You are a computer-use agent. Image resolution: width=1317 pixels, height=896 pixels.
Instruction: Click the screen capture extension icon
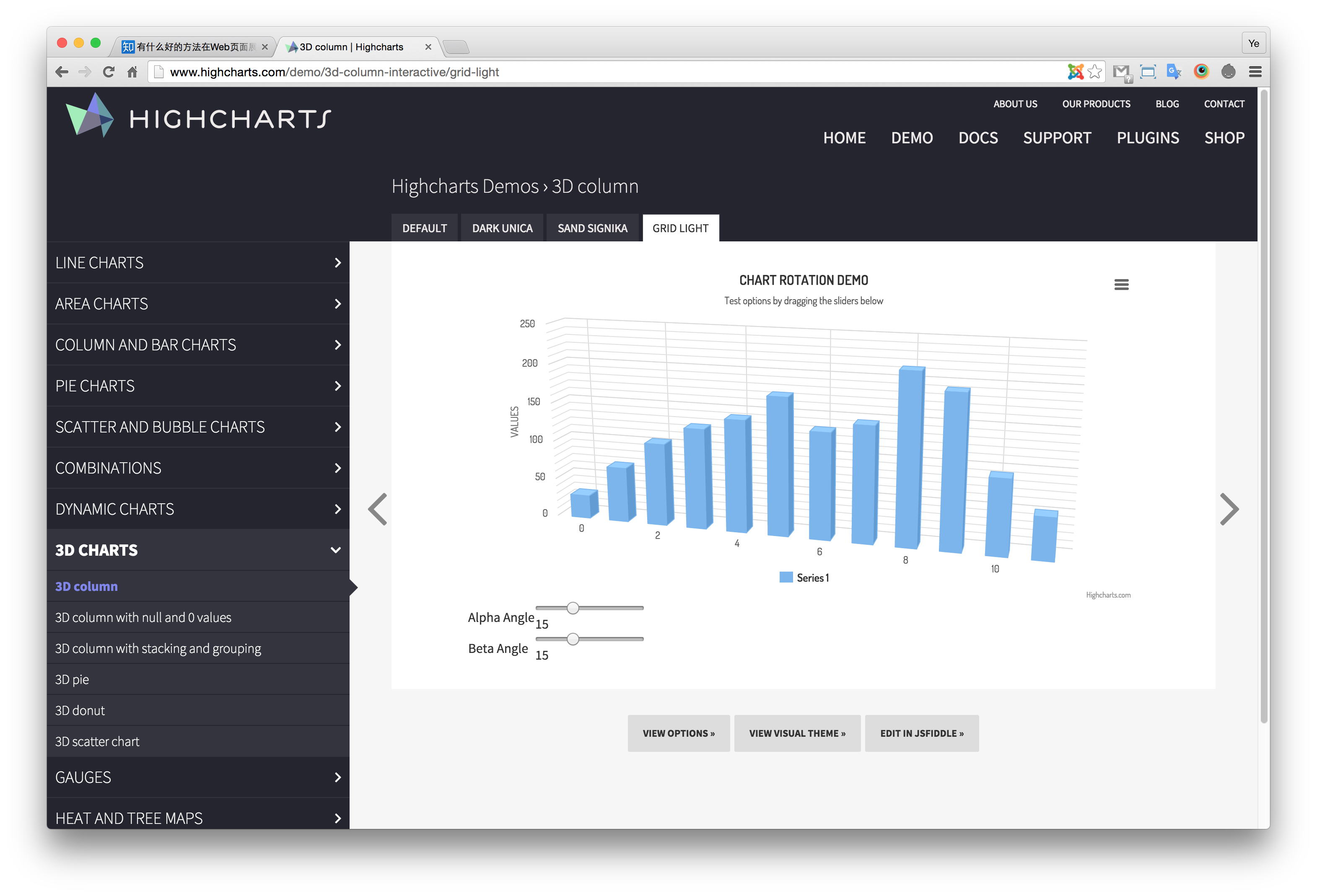click(1148, 71)
